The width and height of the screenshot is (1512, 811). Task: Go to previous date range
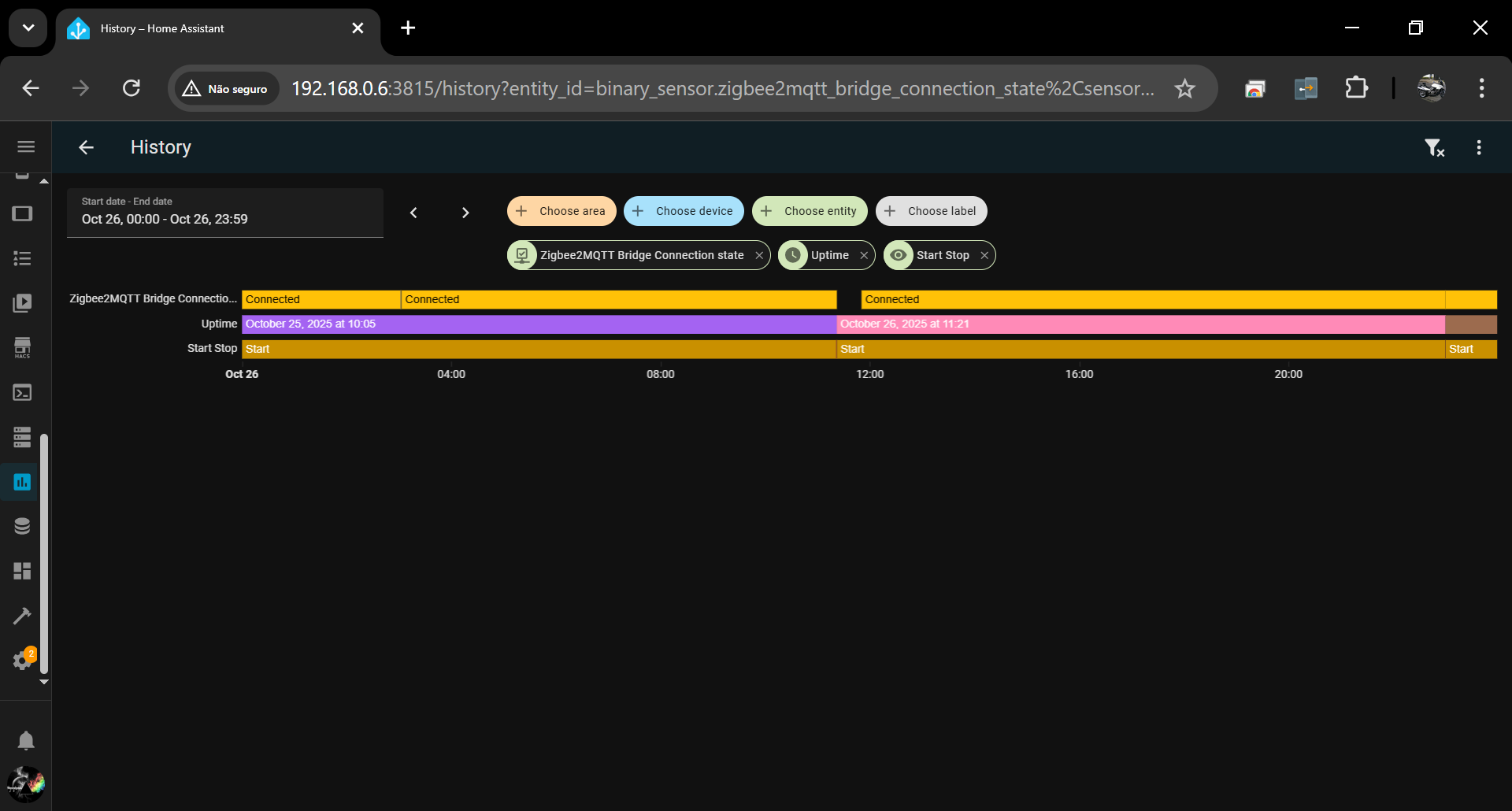tap(413, 213)
